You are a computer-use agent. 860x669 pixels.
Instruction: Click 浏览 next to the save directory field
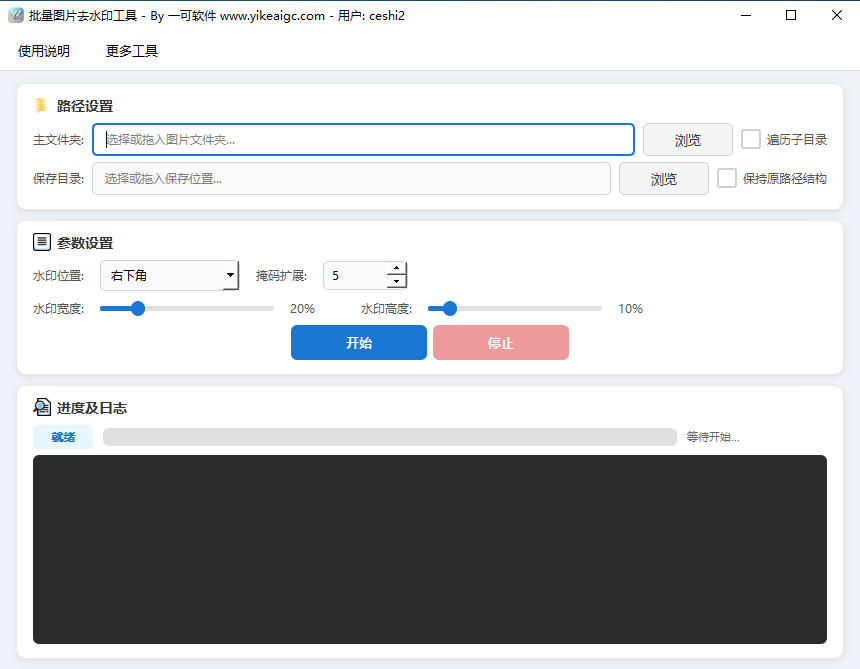[x=663, y=177]
